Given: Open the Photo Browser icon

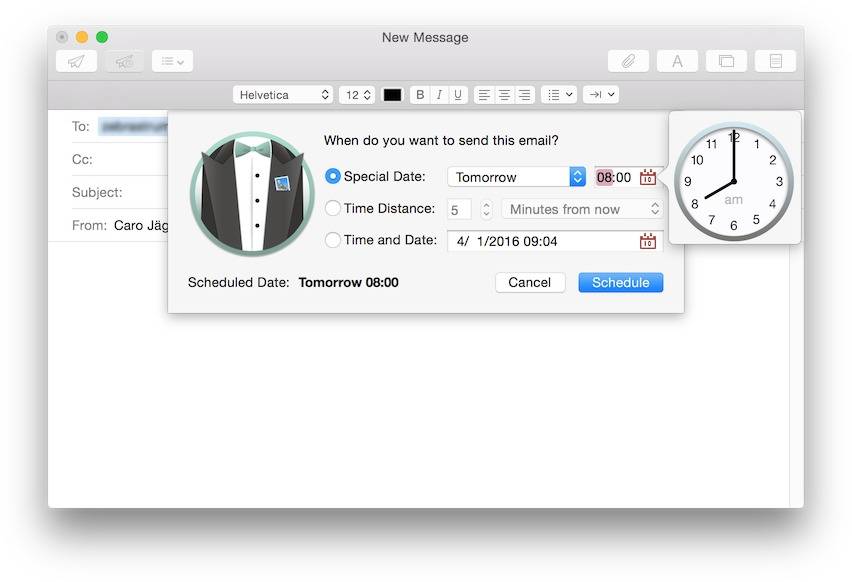Looking at the screenshot, I should [726, 61].
